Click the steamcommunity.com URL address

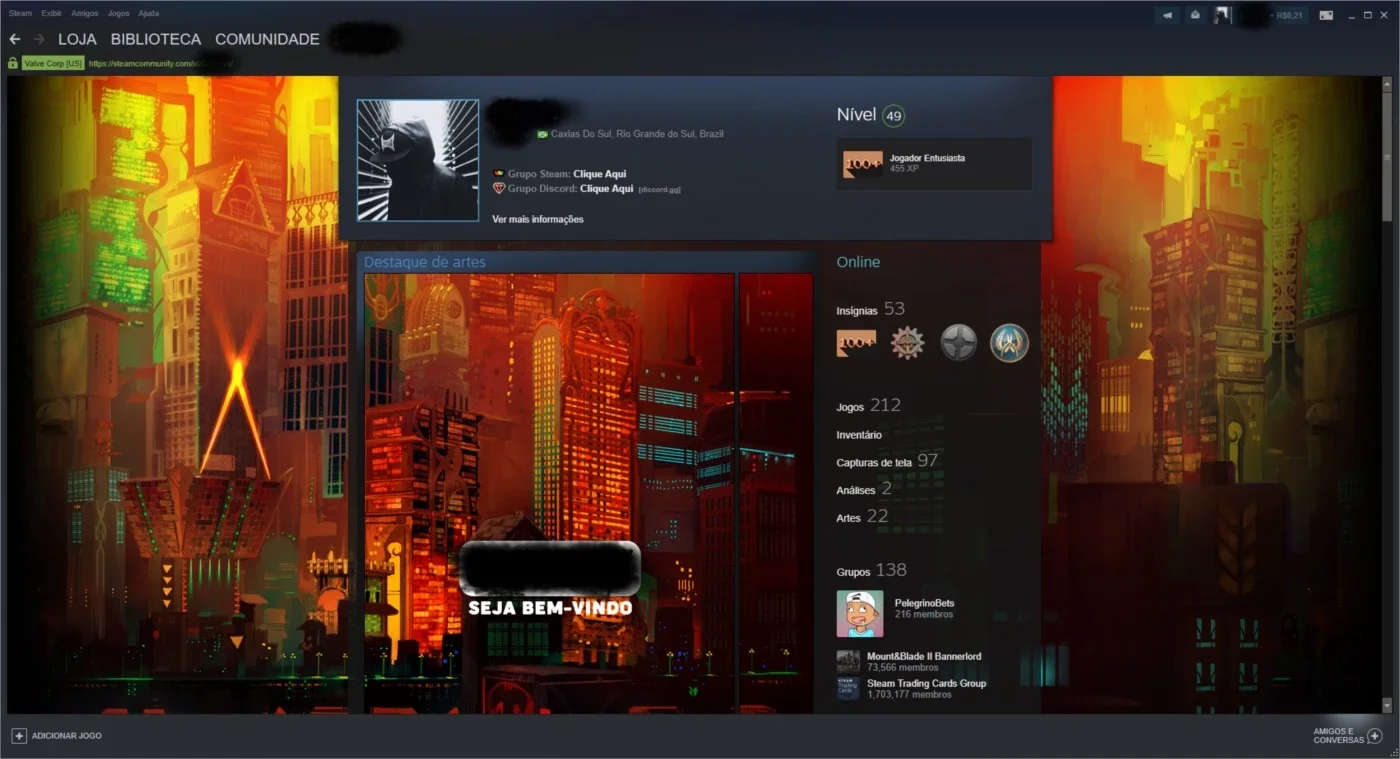point(162,63)
